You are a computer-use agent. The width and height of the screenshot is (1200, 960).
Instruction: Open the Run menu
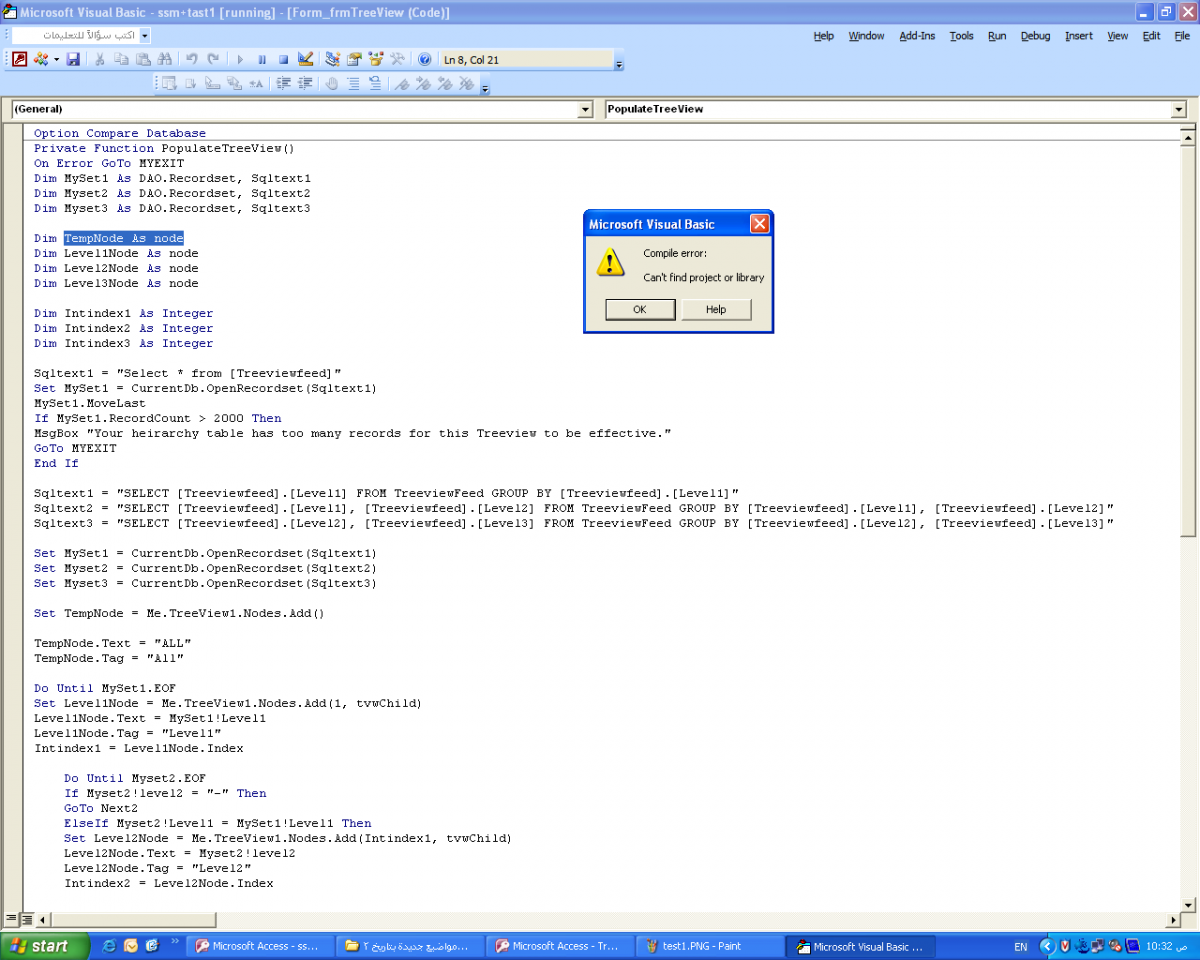point(997,36)
